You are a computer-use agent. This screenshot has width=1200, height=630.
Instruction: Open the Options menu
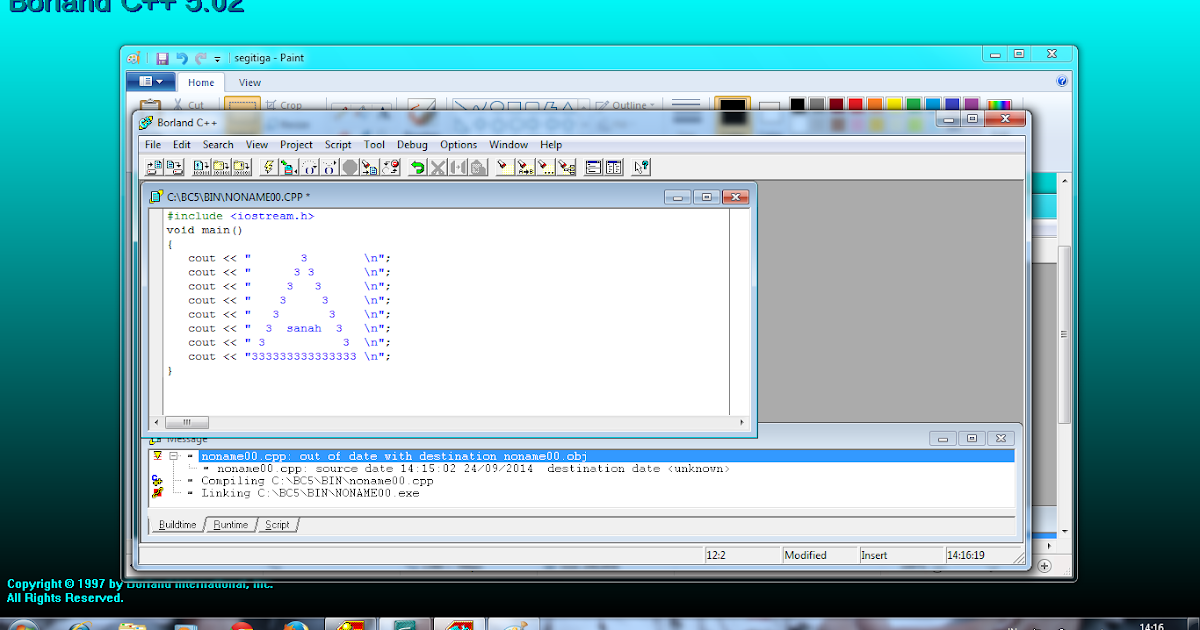(x=459, y=144)
